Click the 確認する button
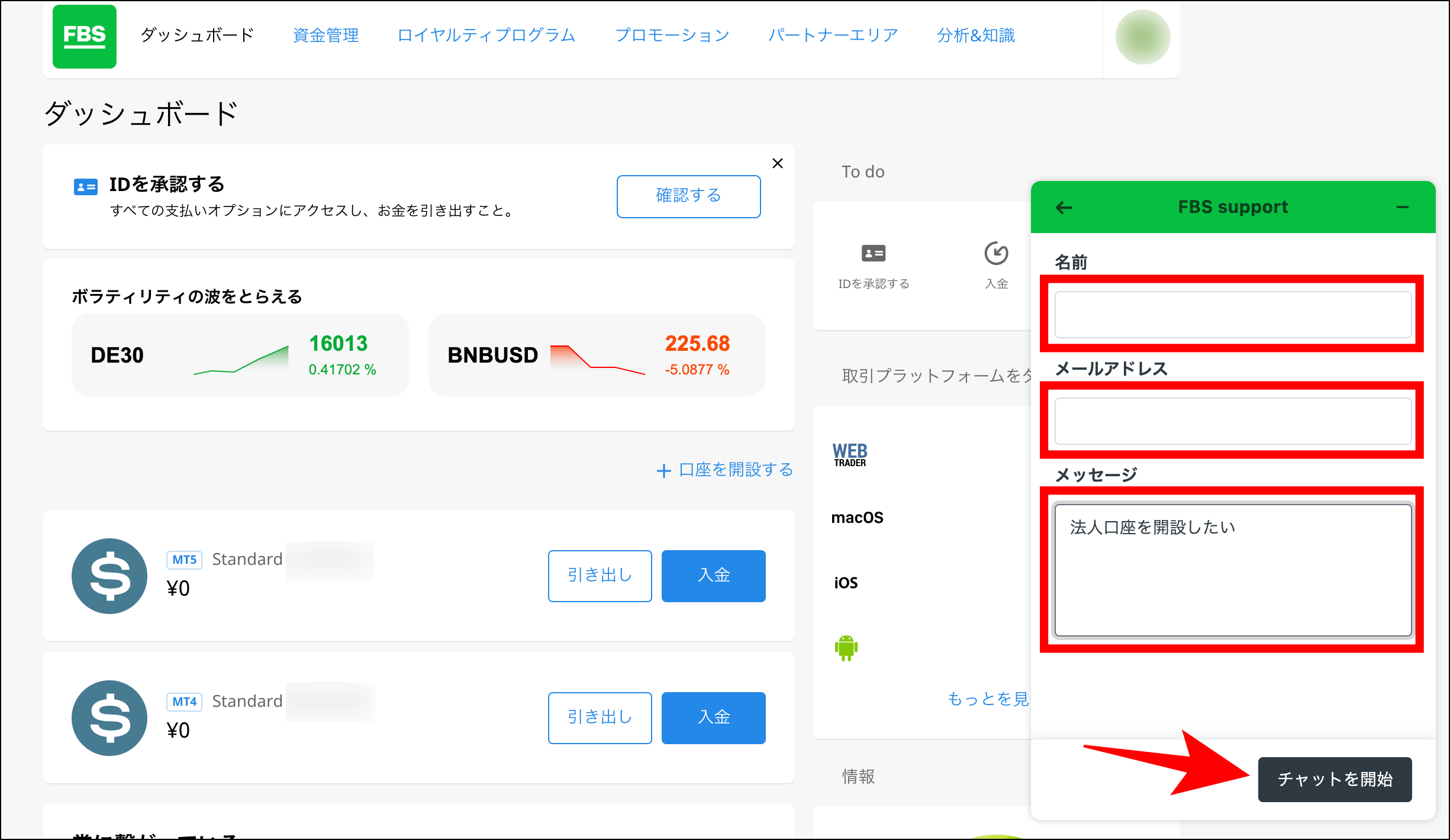1450x840 pixels. click(x=689, y=196)
